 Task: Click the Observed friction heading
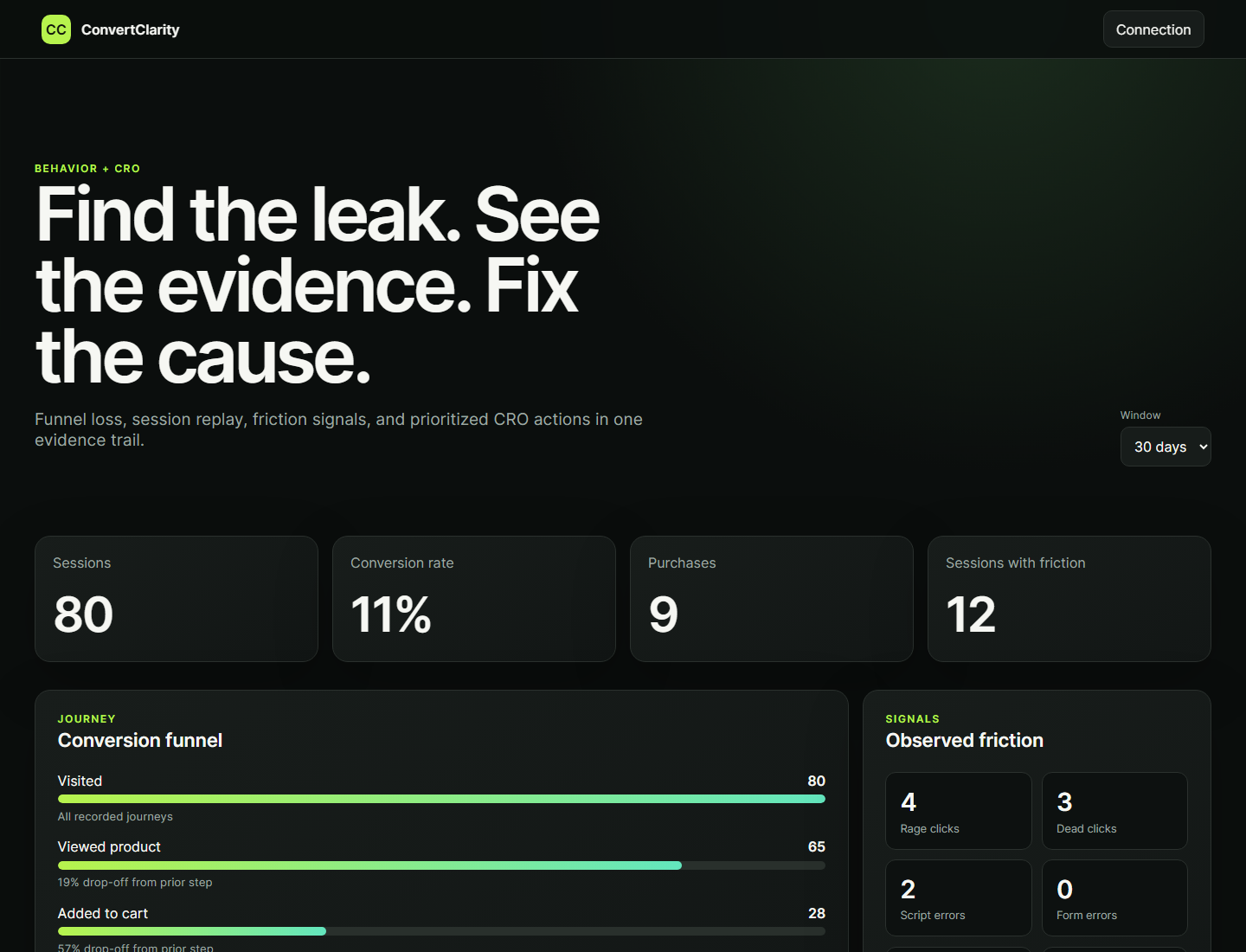965,741
